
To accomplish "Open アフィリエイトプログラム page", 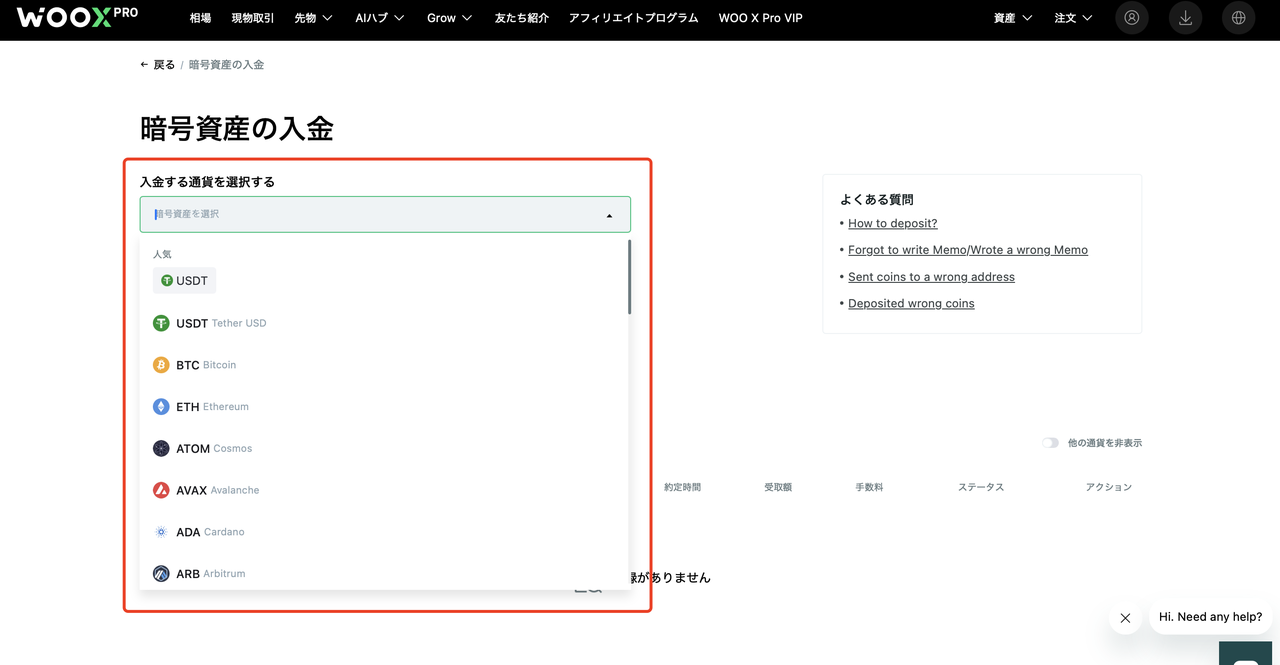I will point(633,18).
